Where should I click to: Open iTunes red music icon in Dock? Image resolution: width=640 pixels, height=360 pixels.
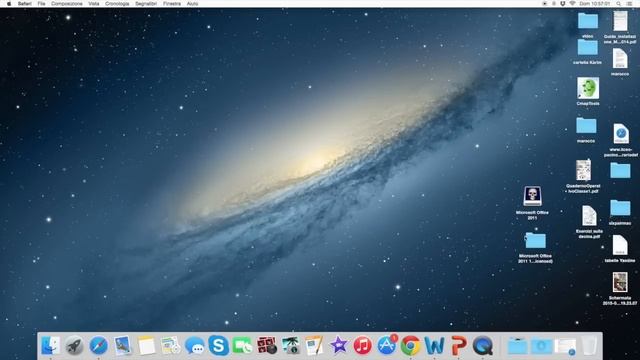click(362, 346)
